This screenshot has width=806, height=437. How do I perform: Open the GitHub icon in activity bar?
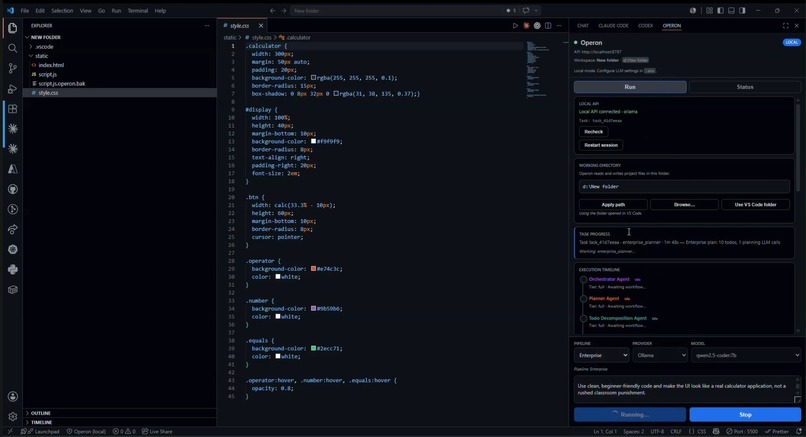[13, 189]
